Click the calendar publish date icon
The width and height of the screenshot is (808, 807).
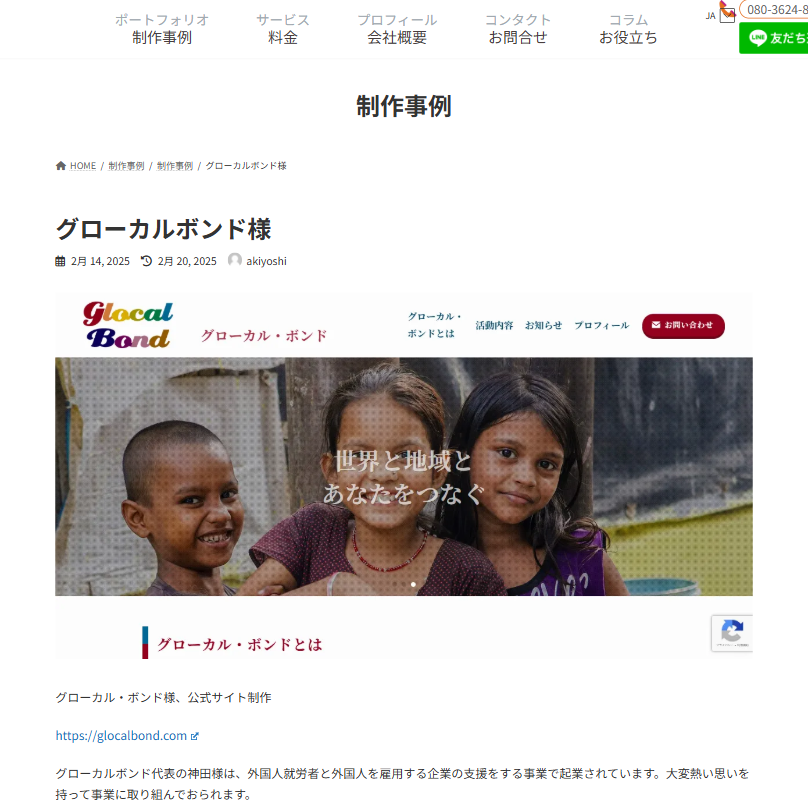click(60, 261)
